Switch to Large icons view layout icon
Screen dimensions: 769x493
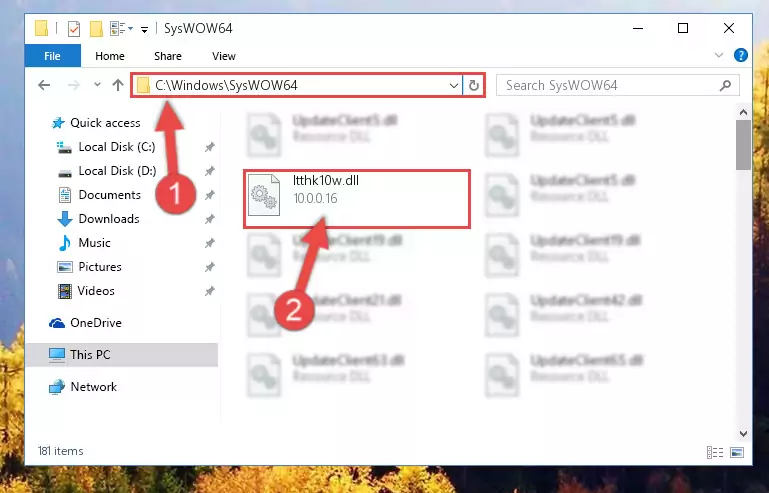737,452
